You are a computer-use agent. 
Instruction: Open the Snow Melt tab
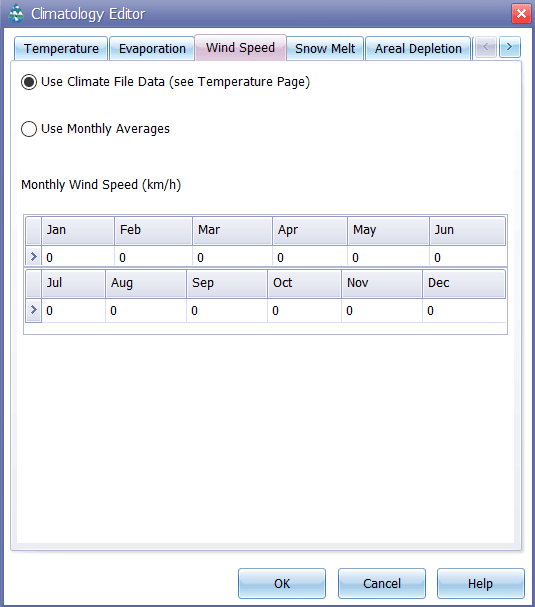pos(325,48)
